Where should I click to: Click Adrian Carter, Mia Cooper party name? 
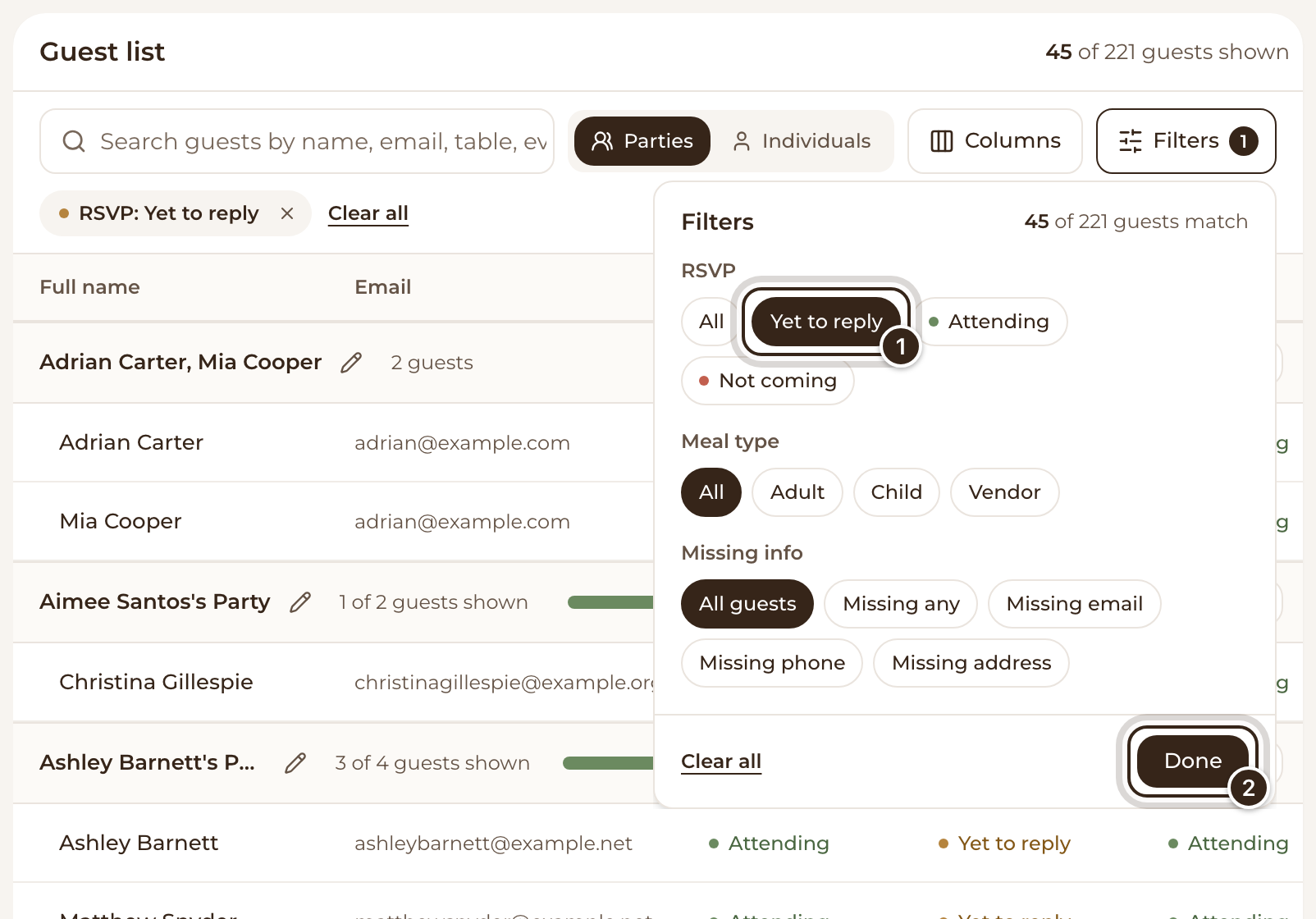(180, 363)
